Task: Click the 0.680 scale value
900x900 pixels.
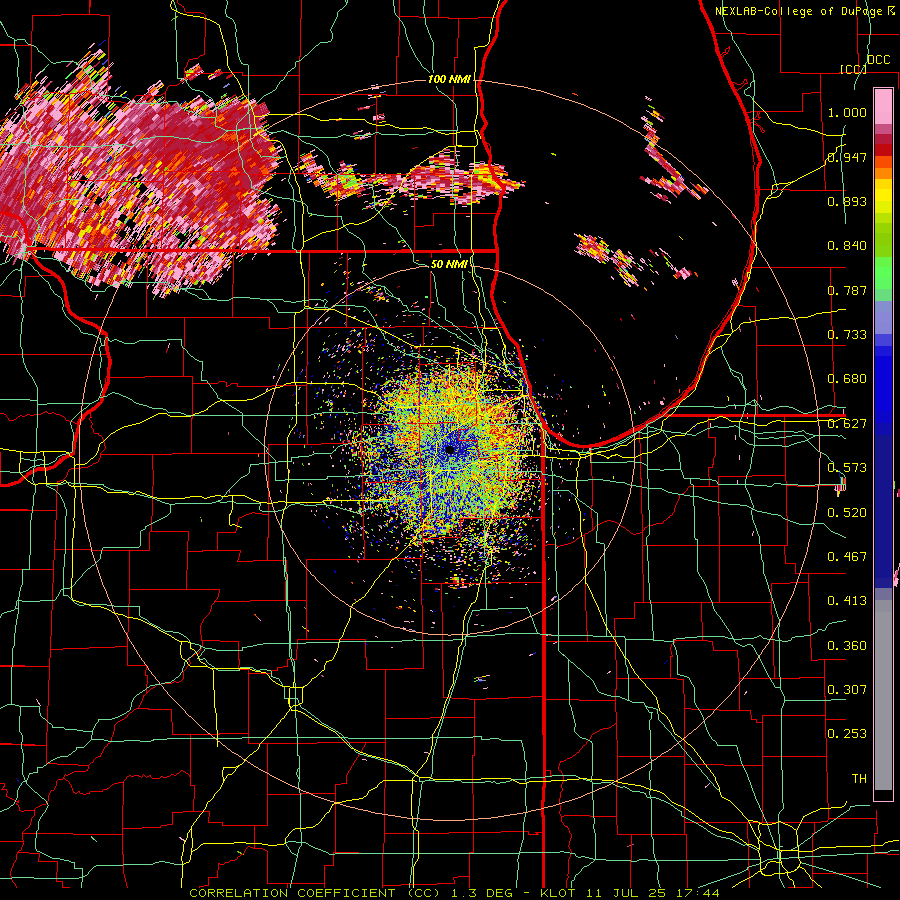Action: (847, 379)
